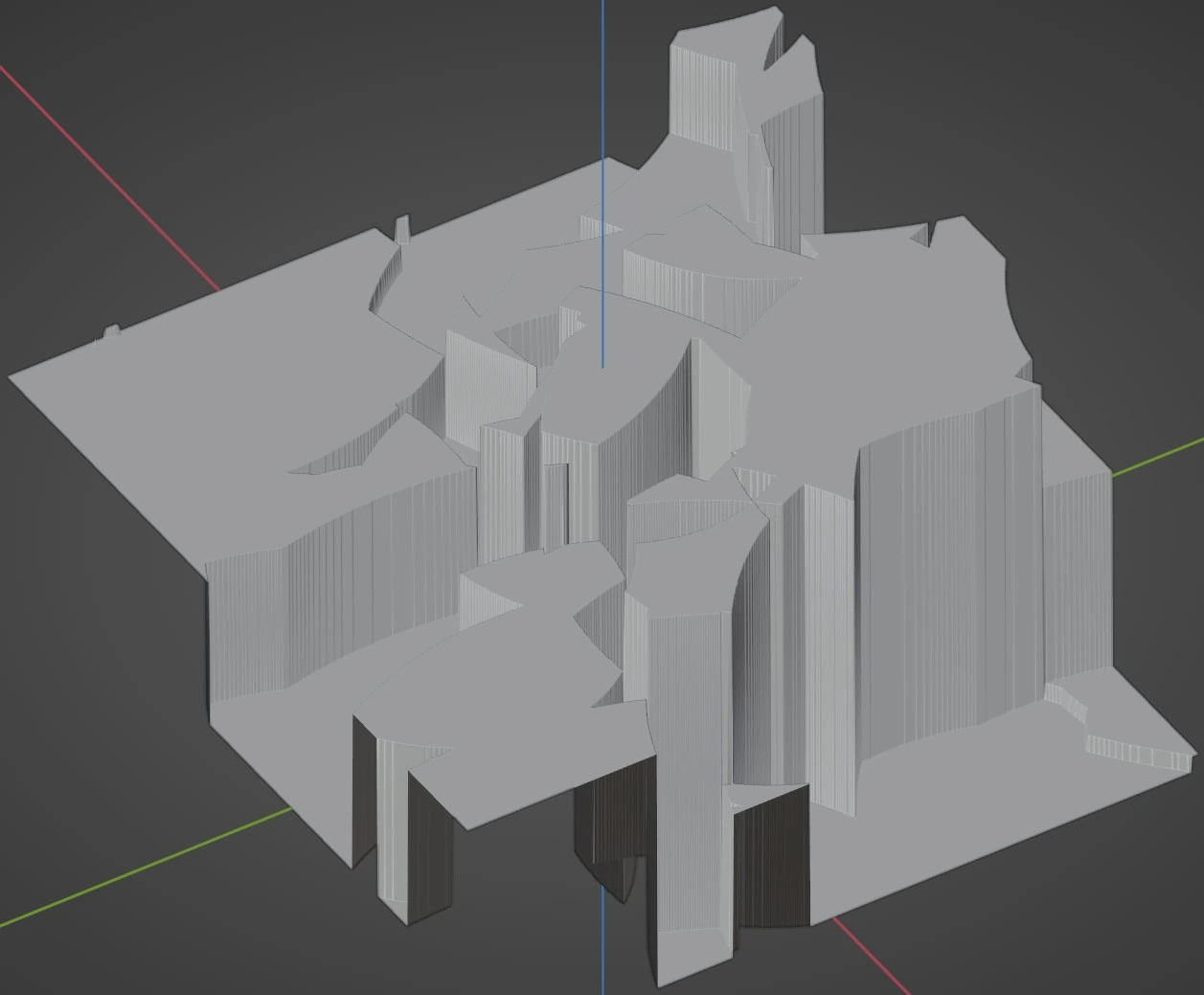
Task: Select the small tab on the far-left plane edge
Action: click(x=111, y=332)
